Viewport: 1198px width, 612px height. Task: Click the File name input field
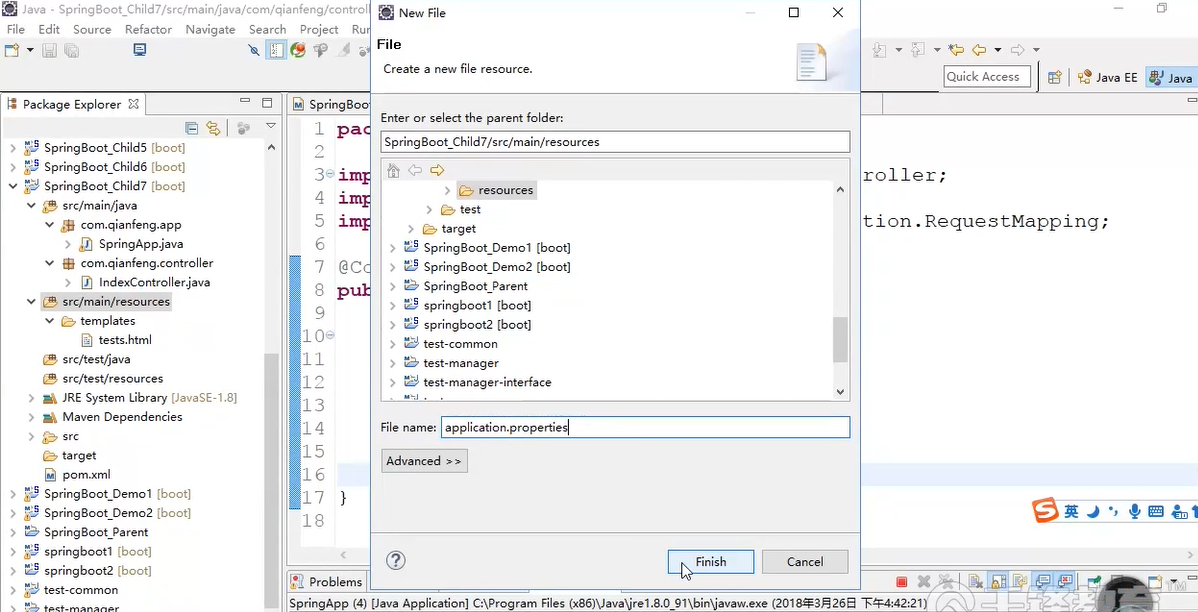(646, 427)
